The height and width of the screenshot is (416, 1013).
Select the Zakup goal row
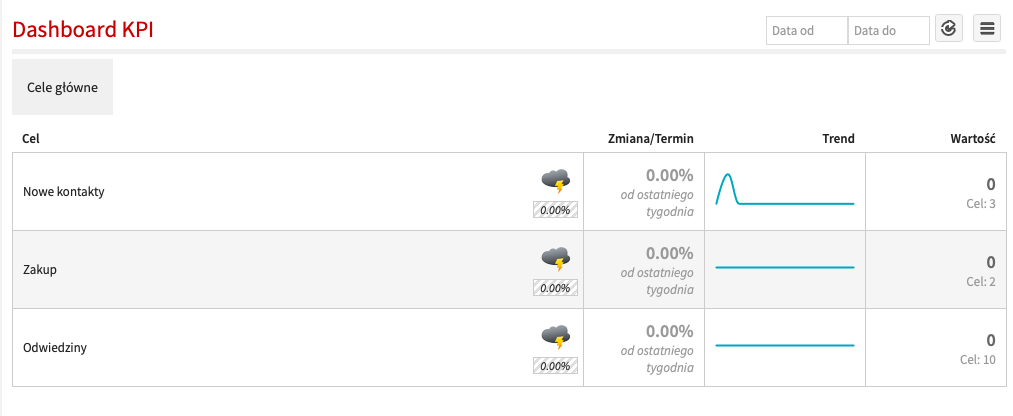pyautogui.click(x=40, y=270)
